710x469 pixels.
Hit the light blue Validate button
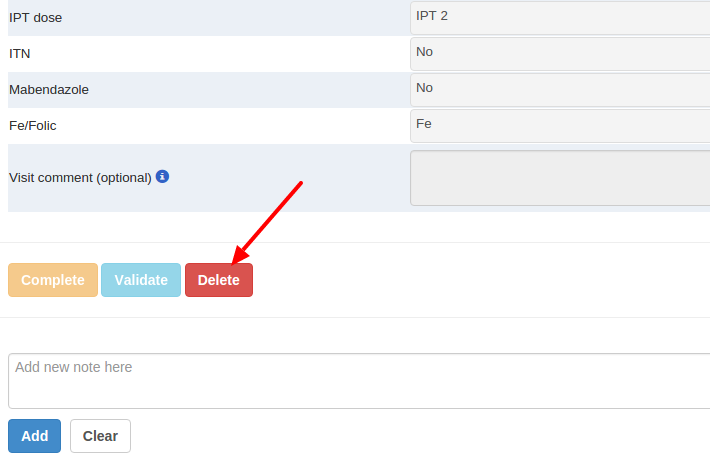pos(141,280)
